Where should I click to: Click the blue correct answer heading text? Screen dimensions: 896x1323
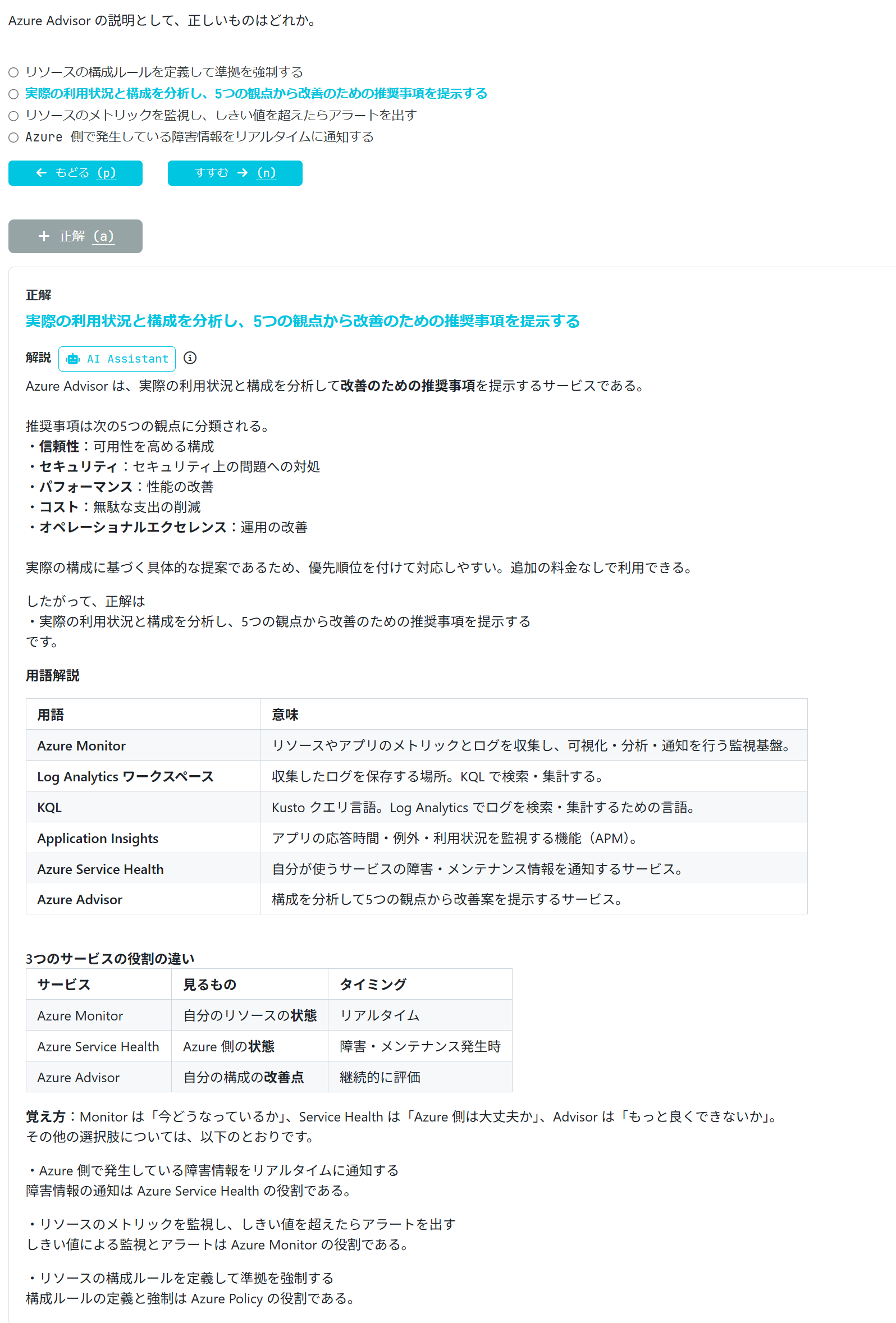tap(303, 321)
